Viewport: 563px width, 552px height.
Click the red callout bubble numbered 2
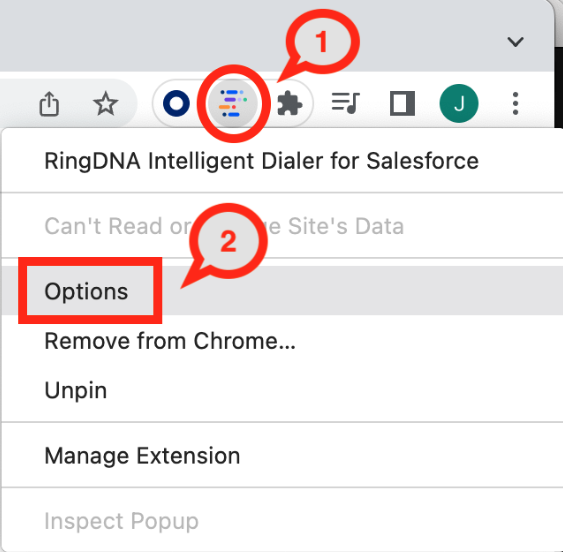tap(228, 241)
